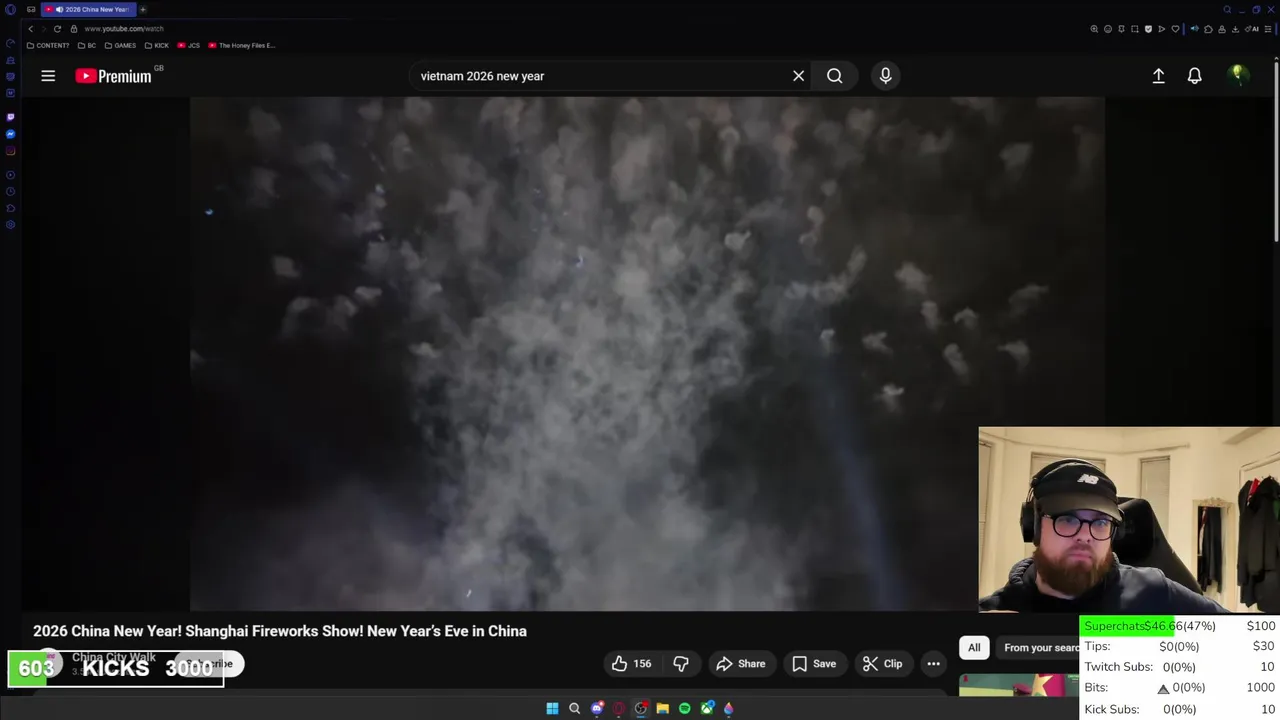Select the 'From your search' chip

[1040, 648]
